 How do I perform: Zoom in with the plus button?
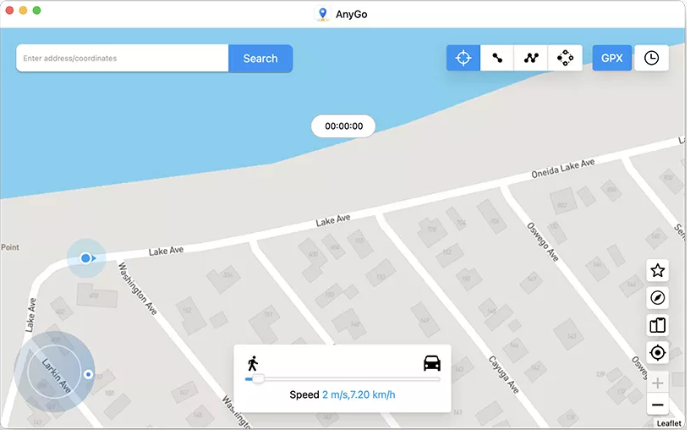pos(657,384)
